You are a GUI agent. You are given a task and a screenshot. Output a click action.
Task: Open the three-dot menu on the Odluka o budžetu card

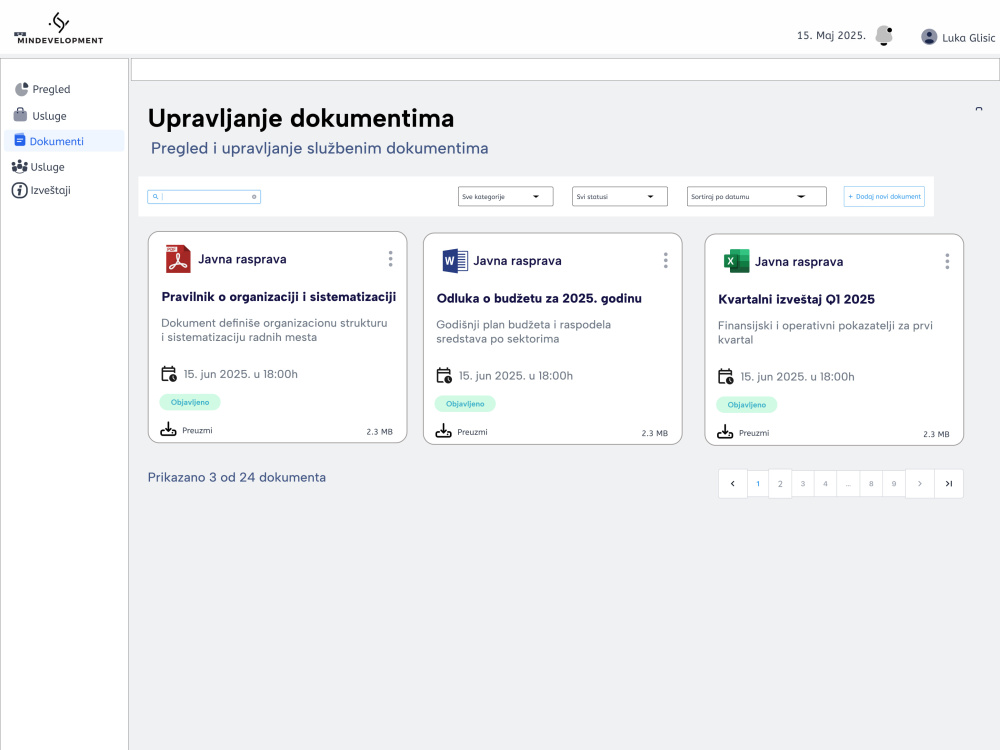pyautogui.click(x=665, y=260)
